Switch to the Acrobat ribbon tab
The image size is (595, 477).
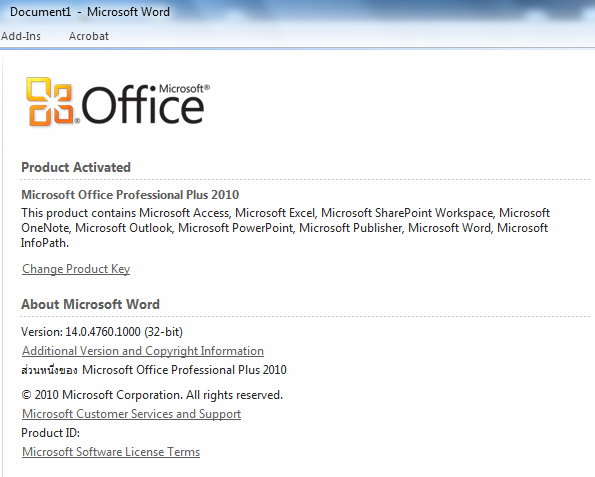(88, 36)
